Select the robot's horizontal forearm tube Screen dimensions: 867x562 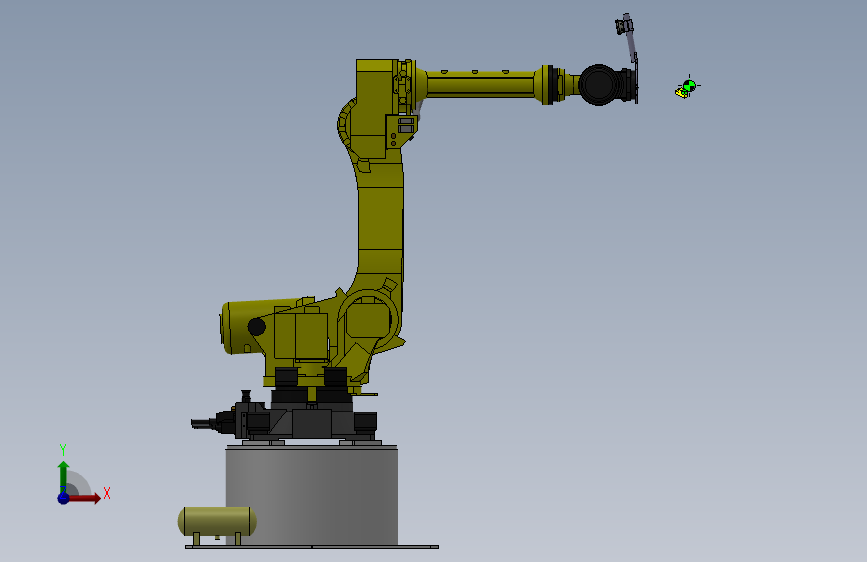(x=480, y=85)
